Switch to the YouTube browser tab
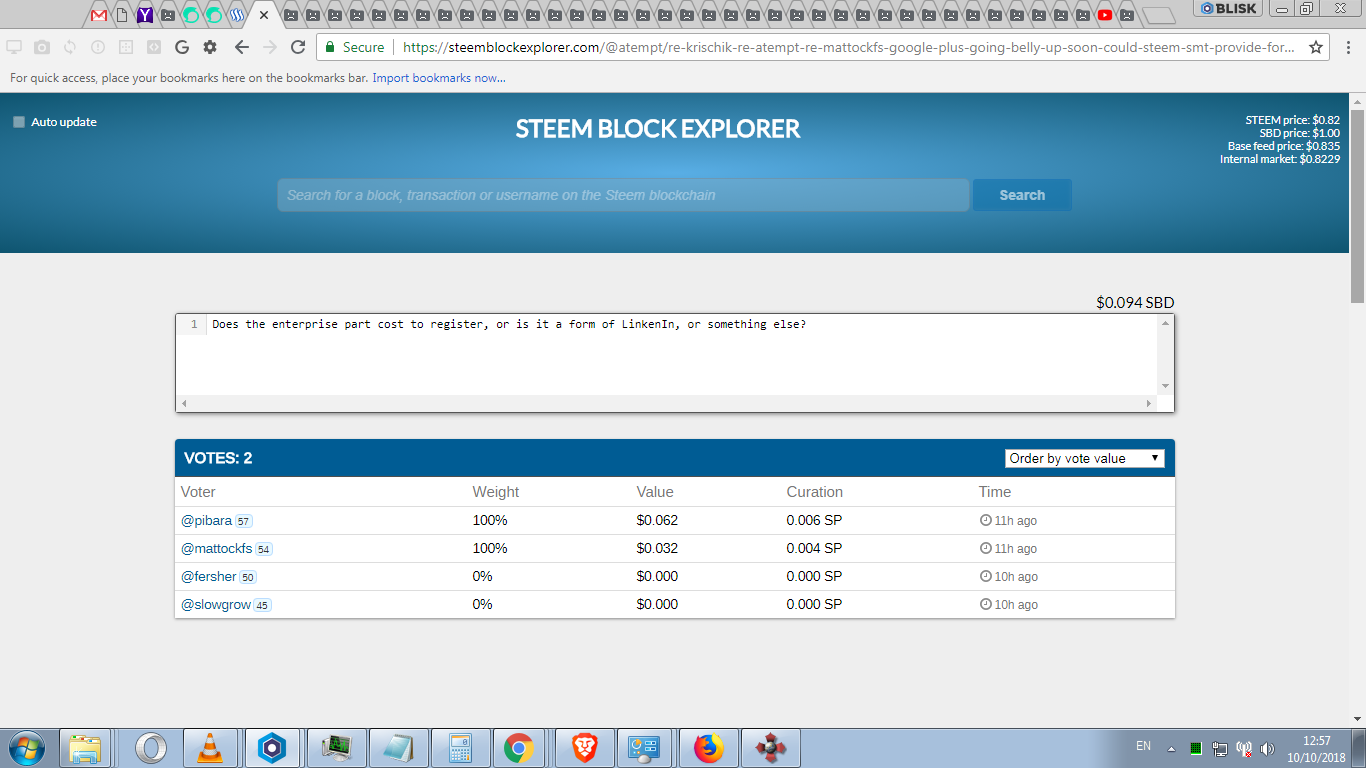Screen dimensions: 1366x768 click(x=1104, y=15)
